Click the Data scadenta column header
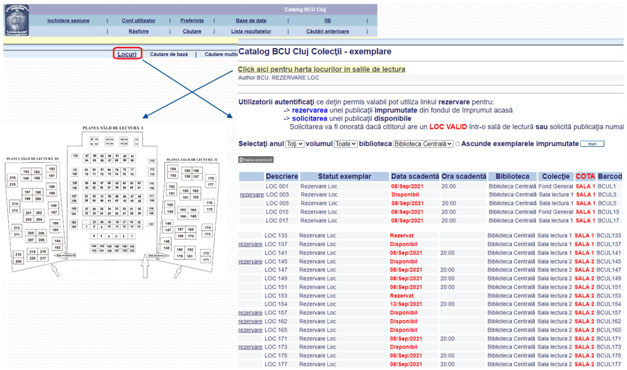627x370 pixels. click(415, 176)
